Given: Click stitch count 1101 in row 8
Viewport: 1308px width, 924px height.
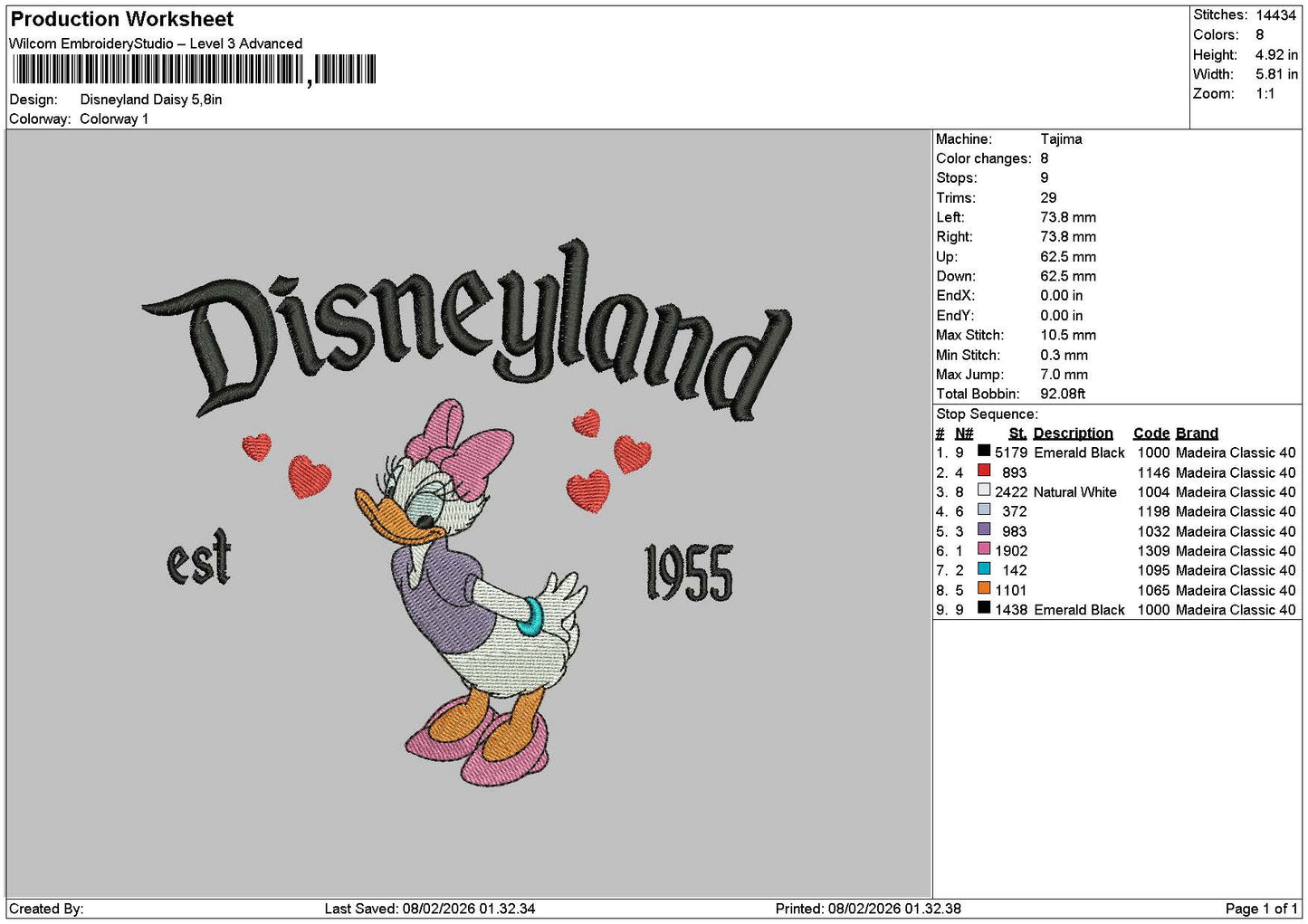Looking at the screenshot, I should pyautogui.click(x=1011, y=590).
